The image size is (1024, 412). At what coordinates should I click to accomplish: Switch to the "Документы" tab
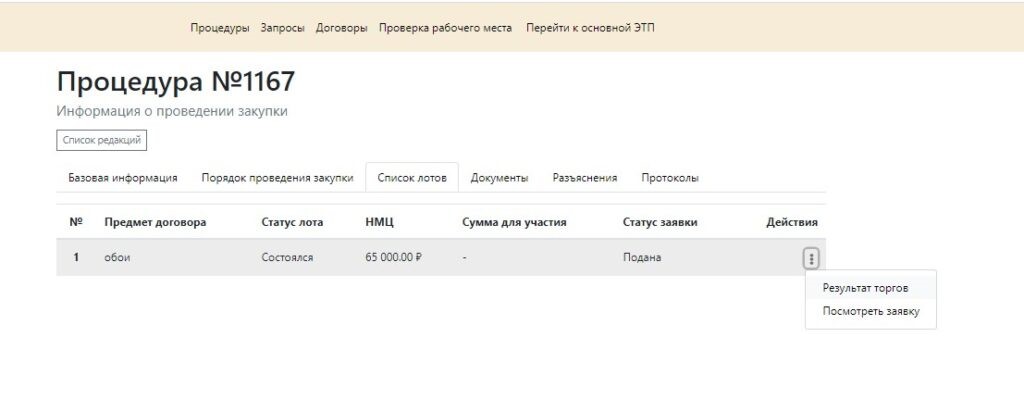tap(499, 178)
